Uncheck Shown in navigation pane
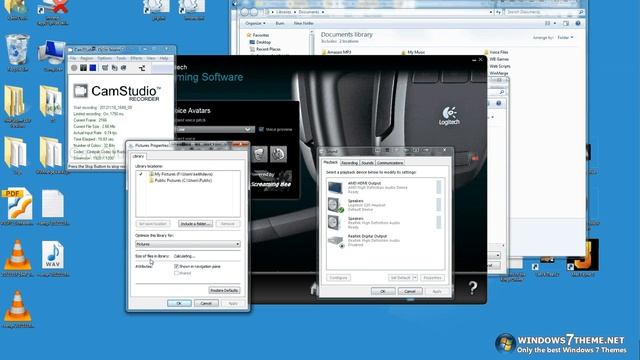Image resolution: width=640 pixels, height=360 pixels. click(176, 266)
